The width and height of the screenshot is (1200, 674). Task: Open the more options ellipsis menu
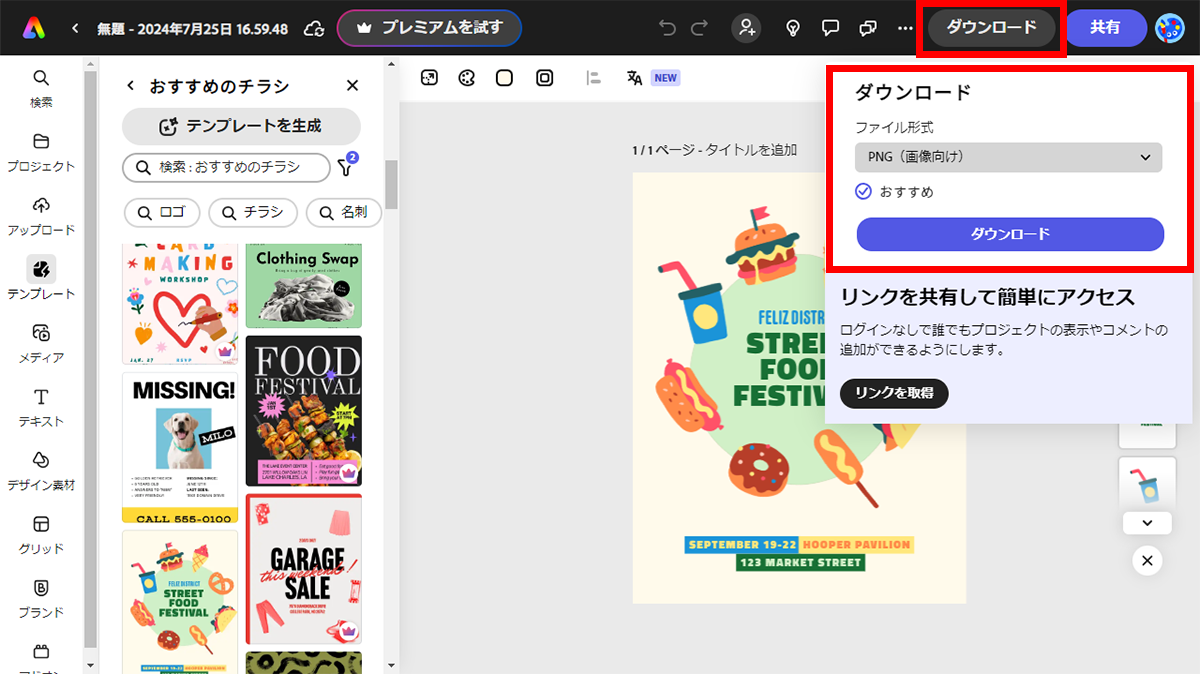coord(904,28)
